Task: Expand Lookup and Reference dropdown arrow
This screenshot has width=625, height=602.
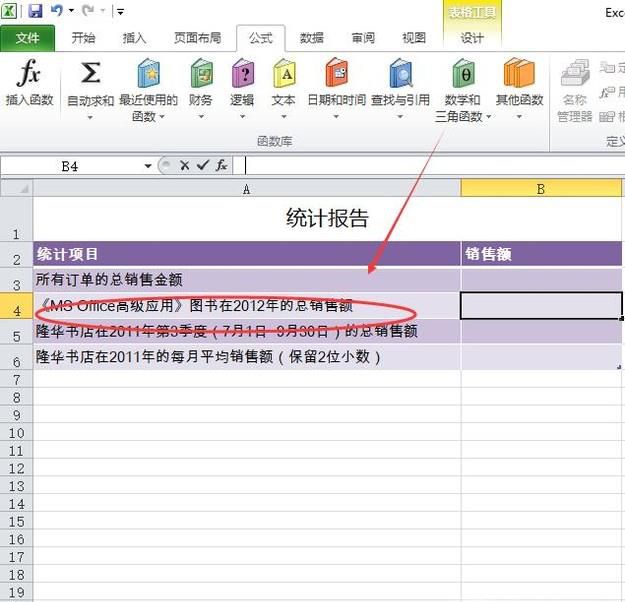Action: coord(400,117)
